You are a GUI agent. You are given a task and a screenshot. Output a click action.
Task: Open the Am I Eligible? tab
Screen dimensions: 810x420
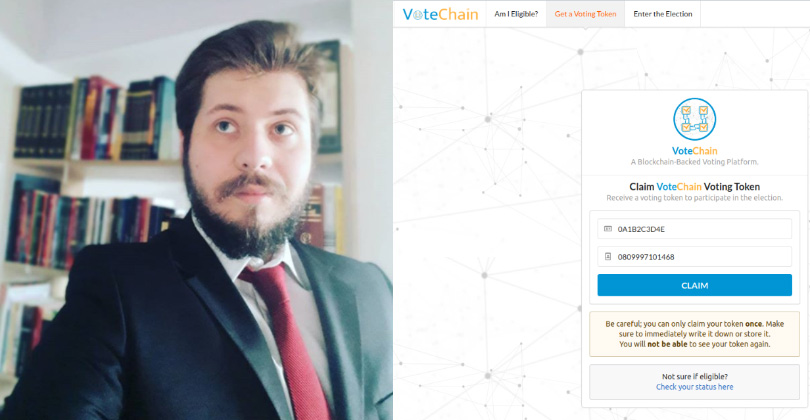[x=516, y=14]
